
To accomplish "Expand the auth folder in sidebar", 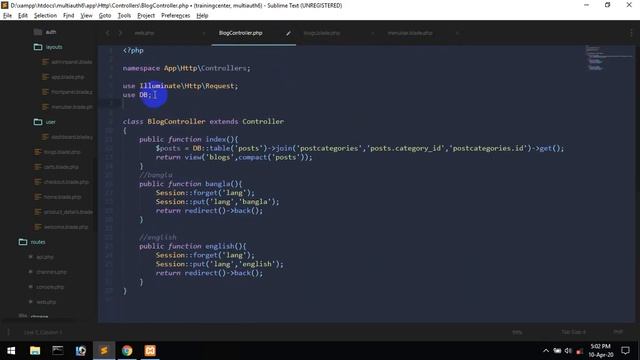I will tap(45, 32).
